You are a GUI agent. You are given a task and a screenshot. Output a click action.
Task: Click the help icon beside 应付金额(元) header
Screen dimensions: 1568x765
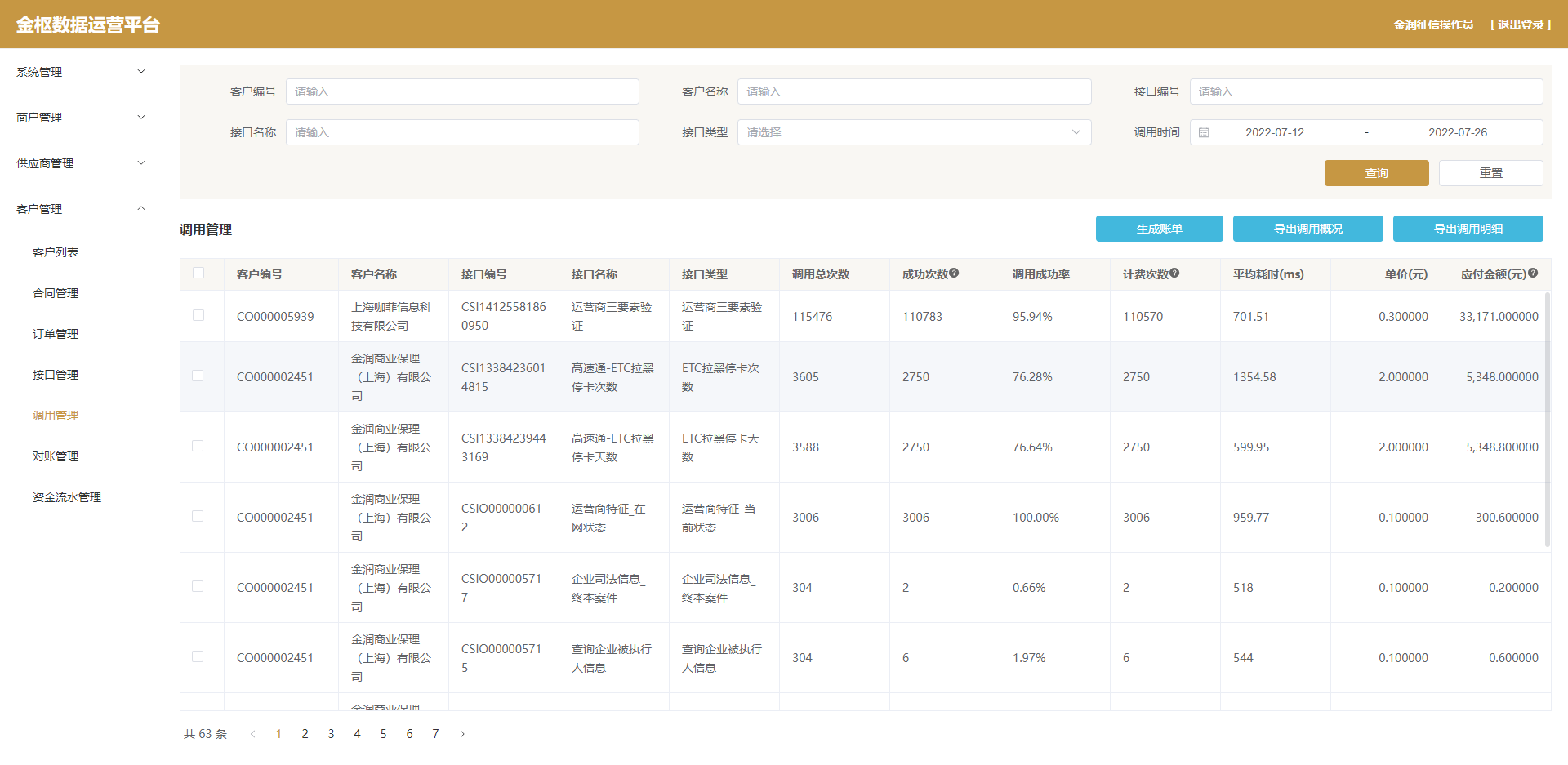pos(1533,274)
